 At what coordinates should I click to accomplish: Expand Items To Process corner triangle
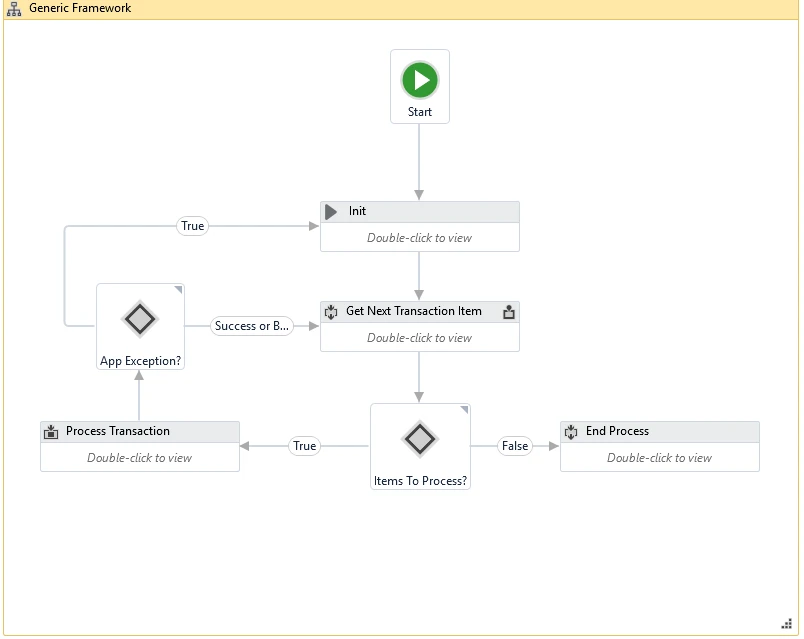(465, 409)
